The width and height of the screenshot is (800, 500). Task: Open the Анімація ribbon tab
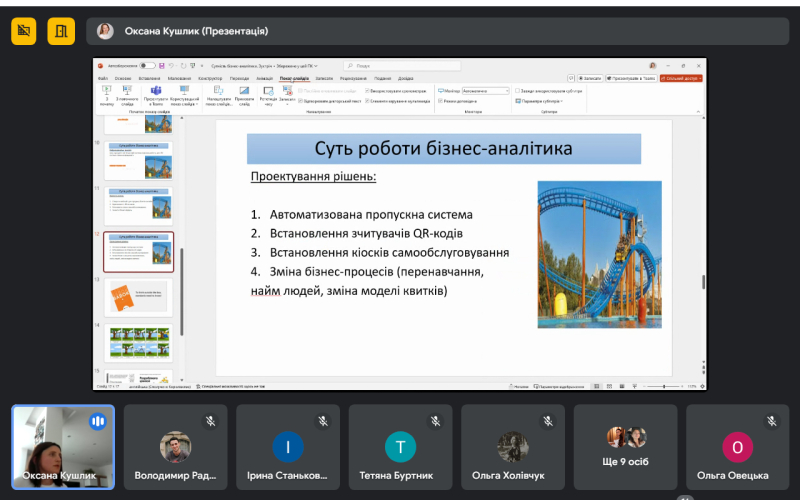tap(264, 79)
